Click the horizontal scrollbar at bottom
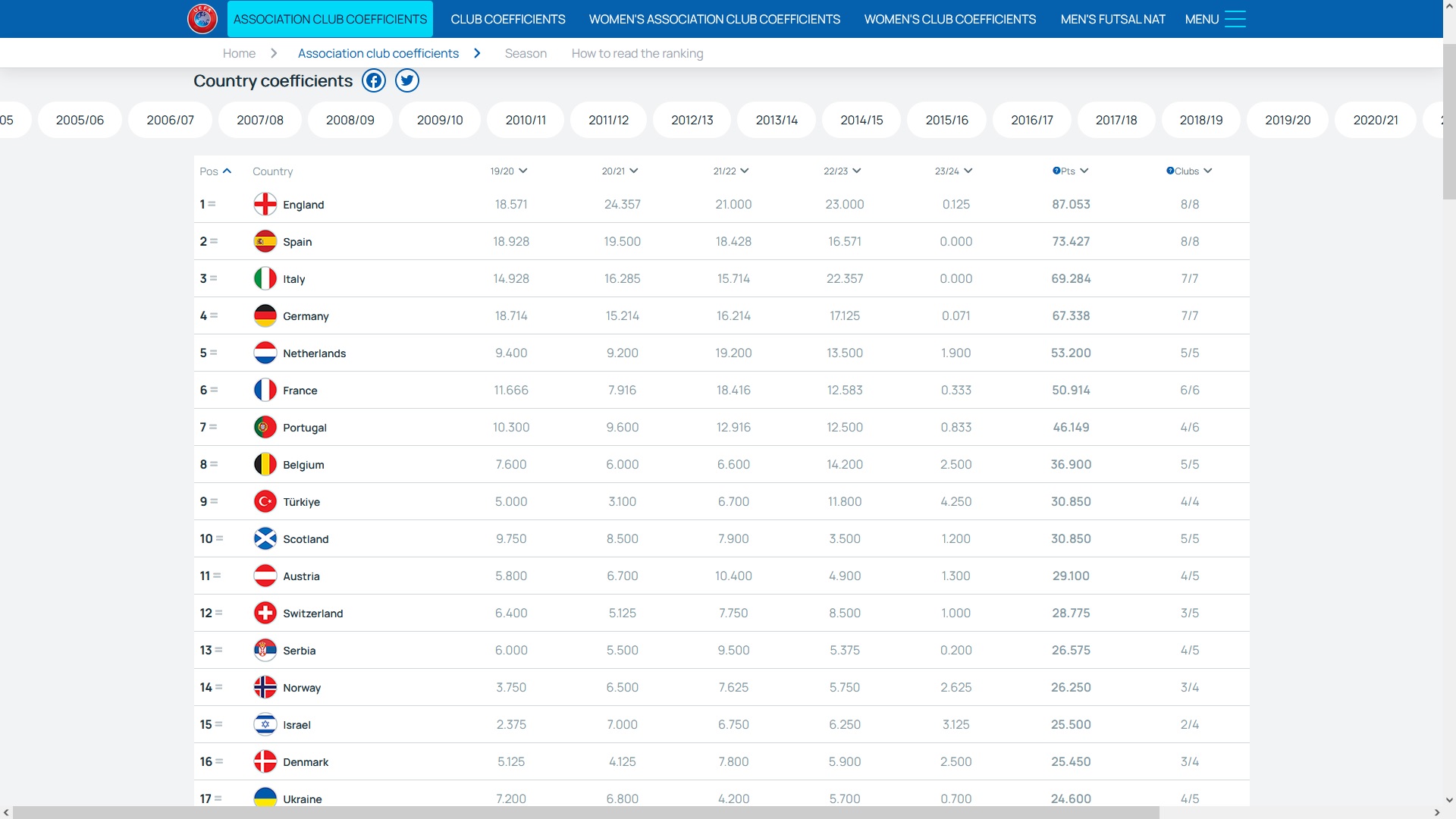Image resolution: width=1456 pixels, height=819 pixels. 585,812
